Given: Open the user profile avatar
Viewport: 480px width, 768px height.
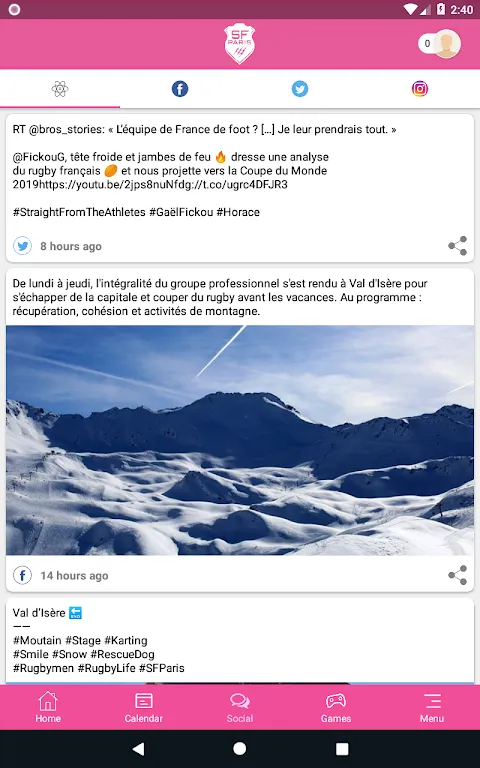Looking at the screenshot, I should click(446, 44).
